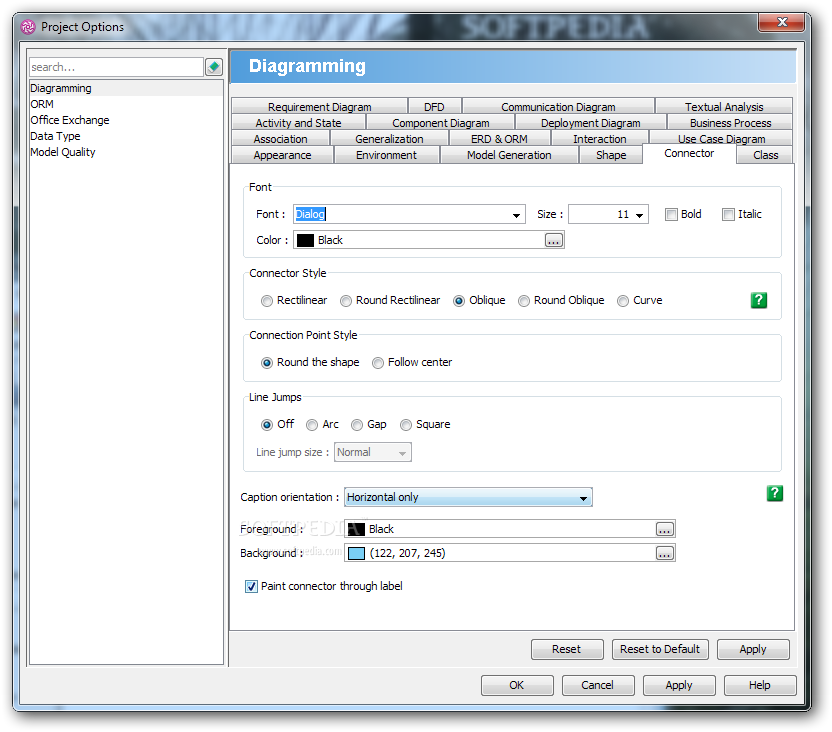Choose Round the shape connection point style
832x732 pixels.
(267, 363)
